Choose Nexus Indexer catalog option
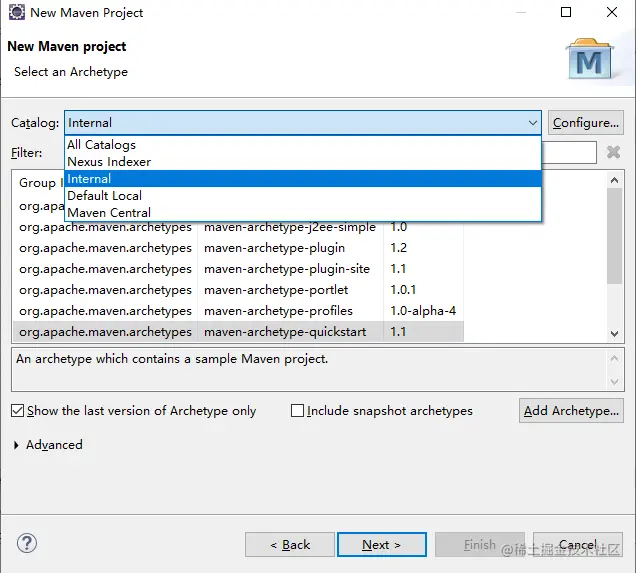The width and height of the screenshot is (636, 573). tap(303, 162)
